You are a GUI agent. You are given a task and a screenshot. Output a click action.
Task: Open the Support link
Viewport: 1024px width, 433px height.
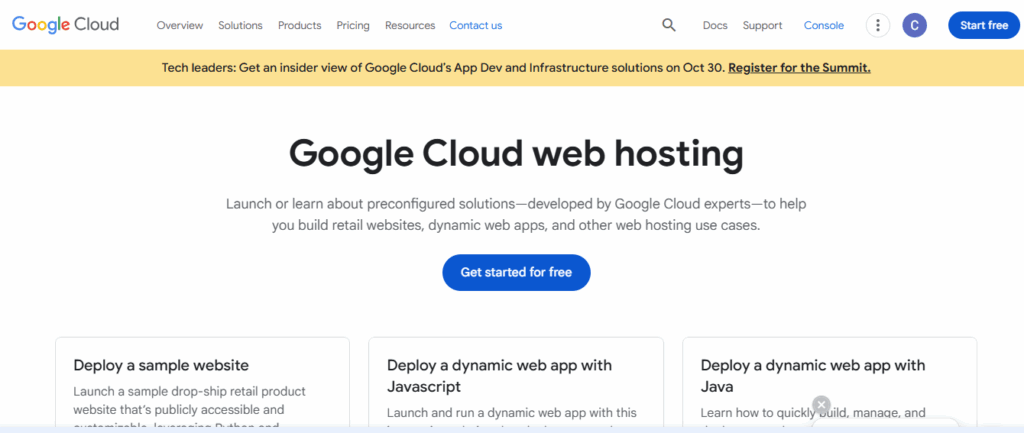[762, 25]
